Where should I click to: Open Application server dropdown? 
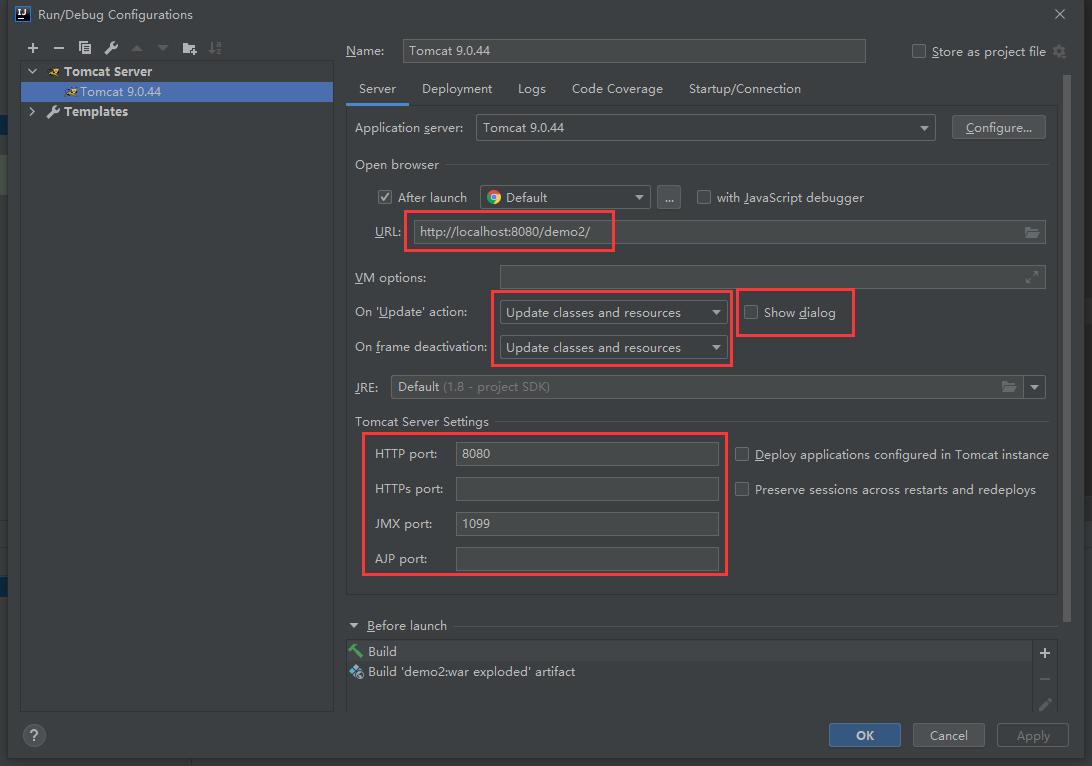[x=705, y=128]
